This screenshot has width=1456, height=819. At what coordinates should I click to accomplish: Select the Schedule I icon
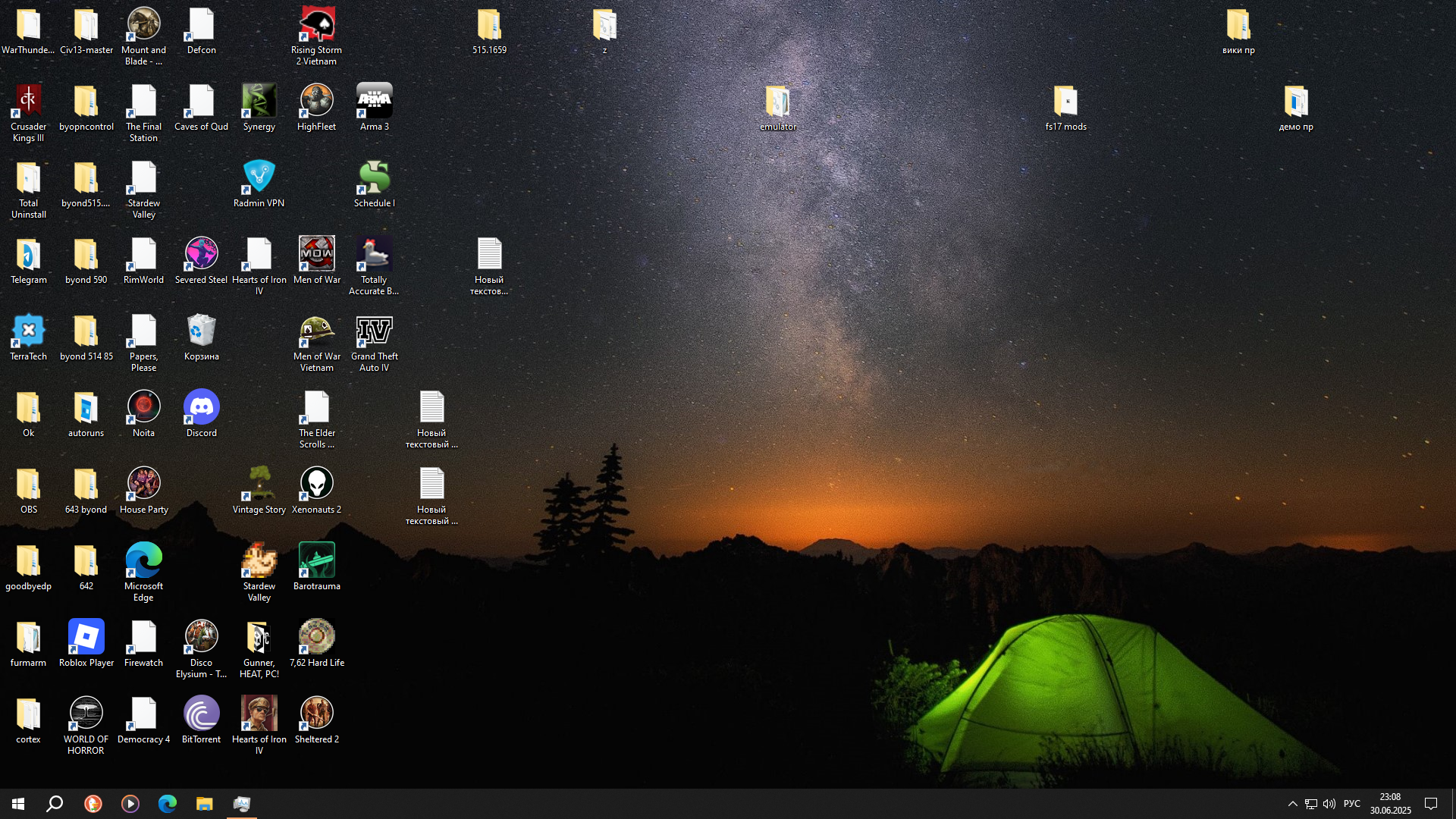(x=374, y=177)
